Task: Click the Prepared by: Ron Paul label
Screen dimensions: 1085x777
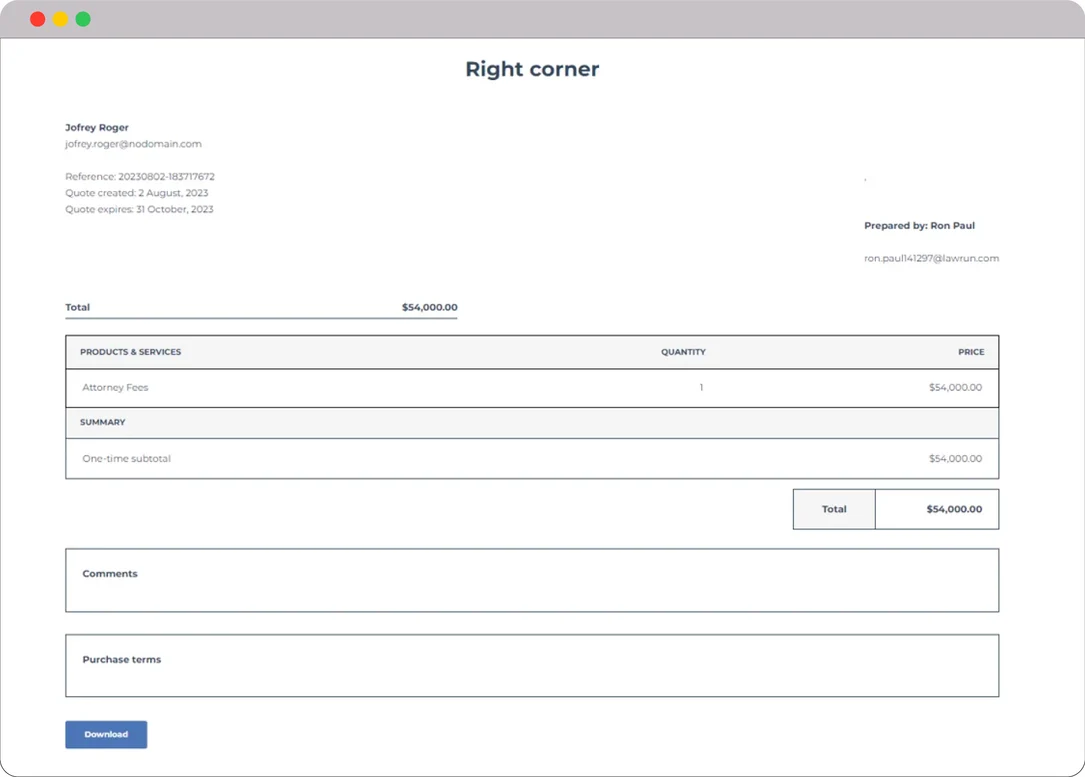Action: pos(919,225)
